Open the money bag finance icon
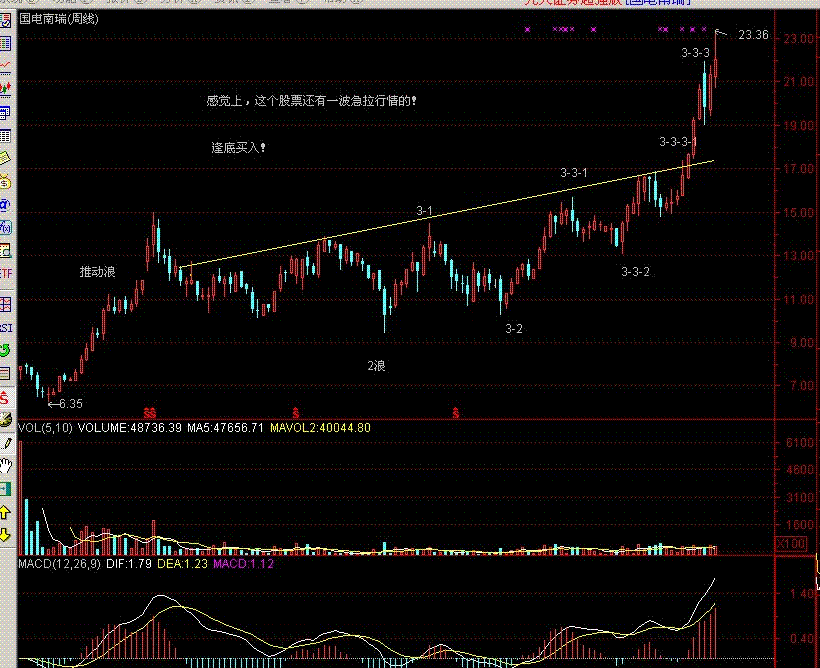The width and height of the screenshot is (820, 668). point(5,182)
